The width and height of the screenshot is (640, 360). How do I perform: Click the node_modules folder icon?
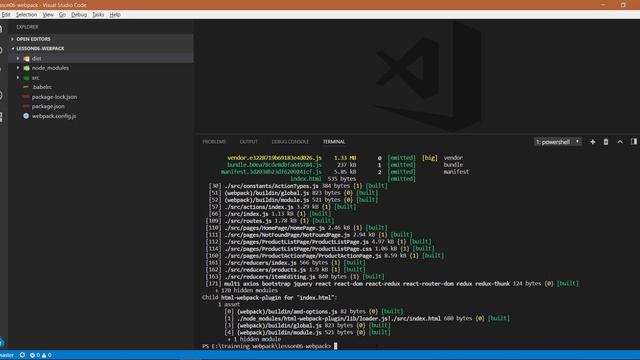tap(27, 68)
